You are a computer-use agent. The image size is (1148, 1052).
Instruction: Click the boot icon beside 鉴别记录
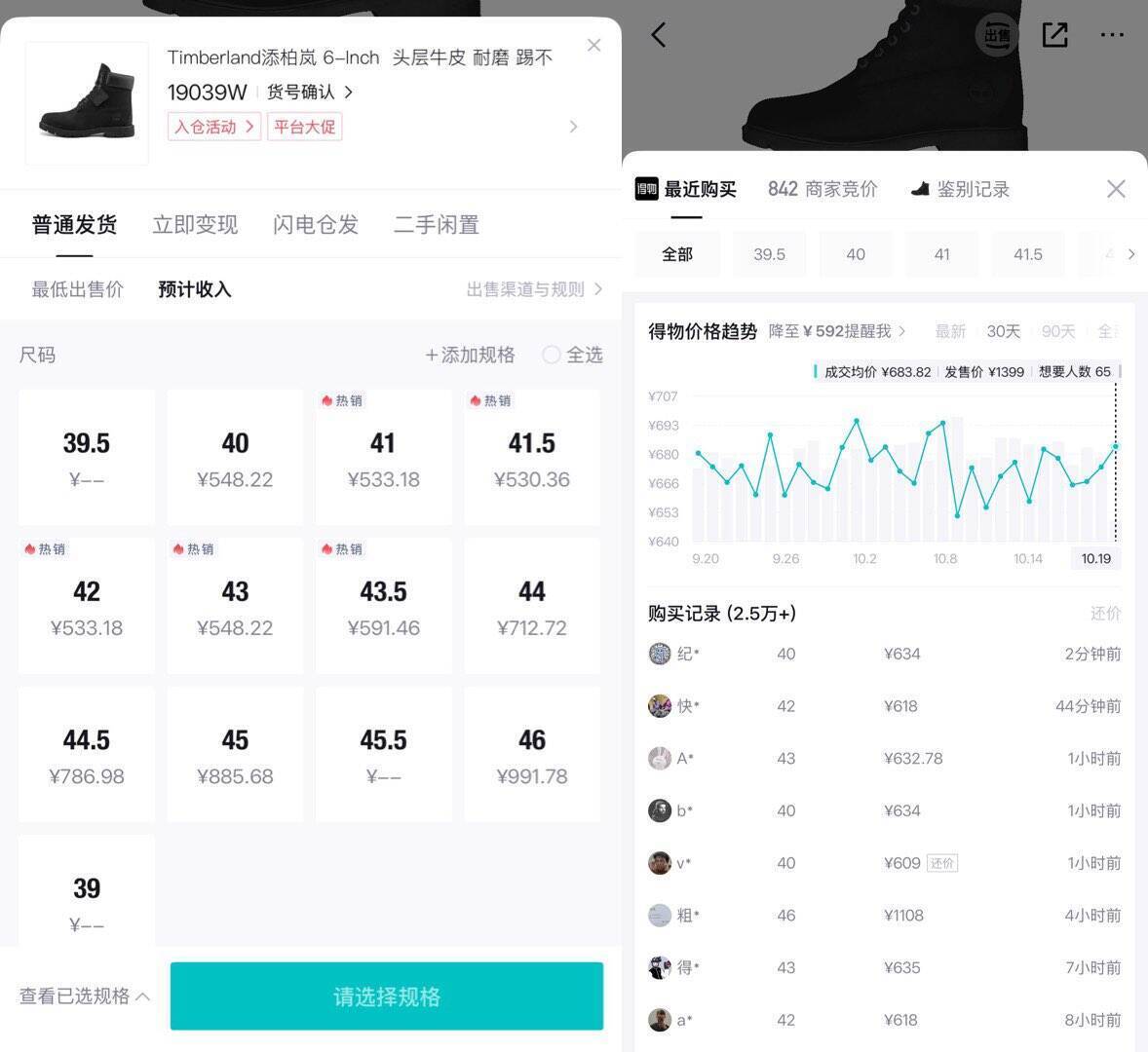(920, 190)
